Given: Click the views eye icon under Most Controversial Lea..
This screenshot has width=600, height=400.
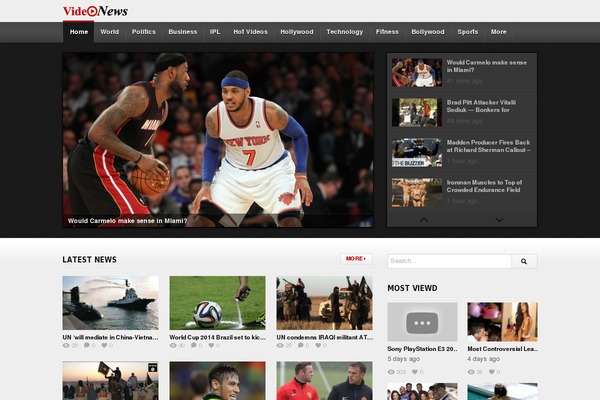Looking at the screenshot, I should coord(471,372).
